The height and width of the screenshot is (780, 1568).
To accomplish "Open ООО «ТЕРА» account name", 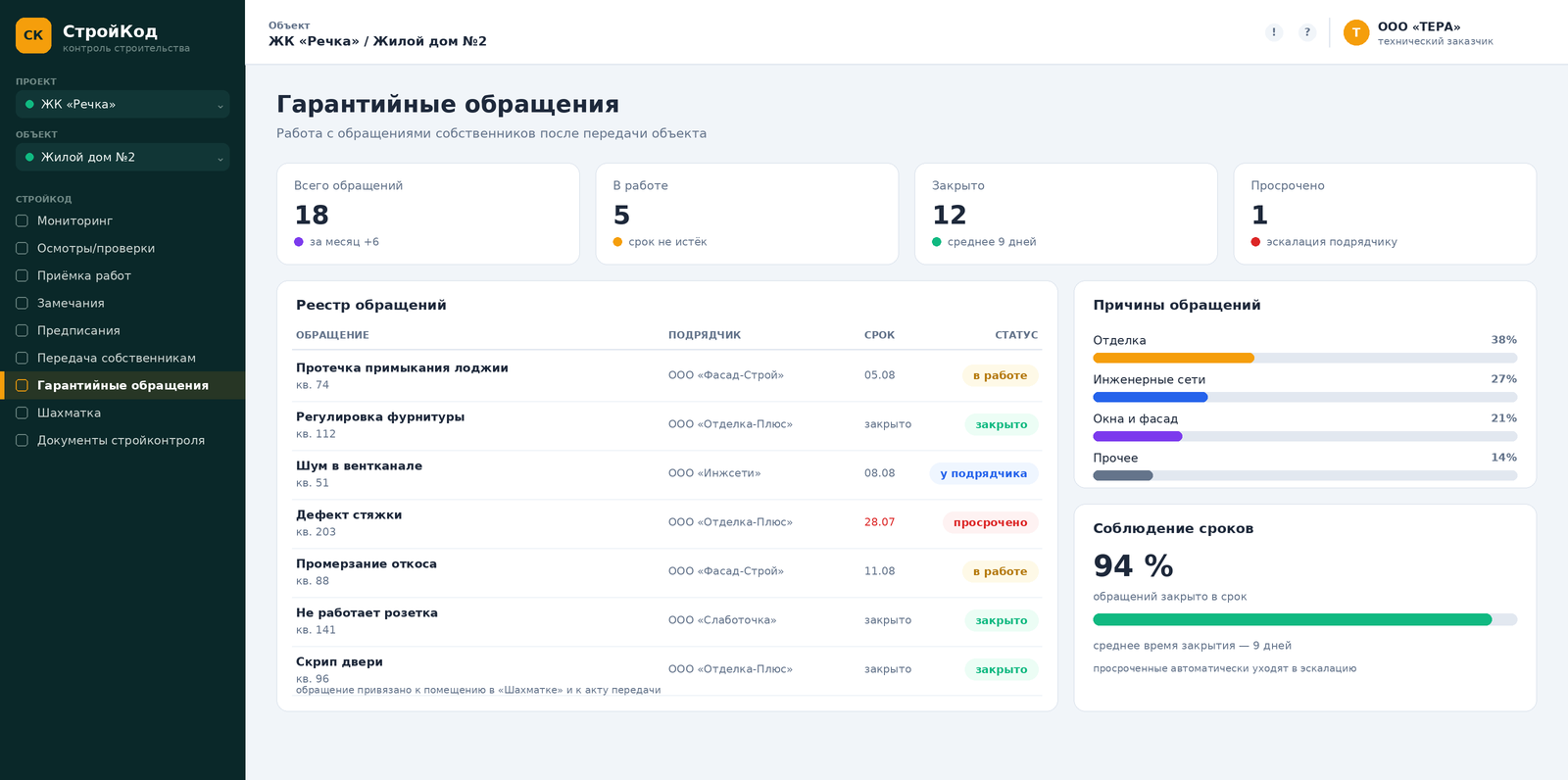I will (x=1419, y=26).
